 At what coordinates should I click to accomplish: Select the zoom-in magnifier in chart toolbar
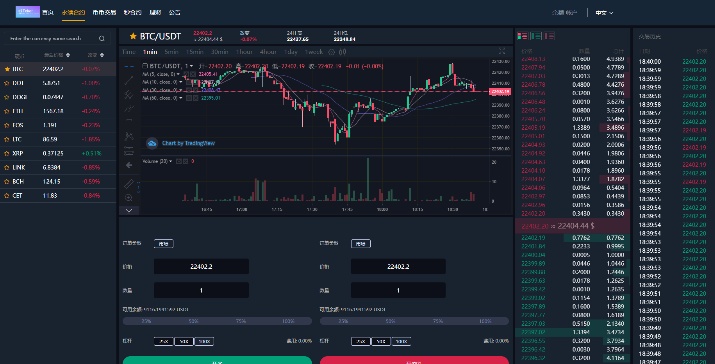pos(129,198)
